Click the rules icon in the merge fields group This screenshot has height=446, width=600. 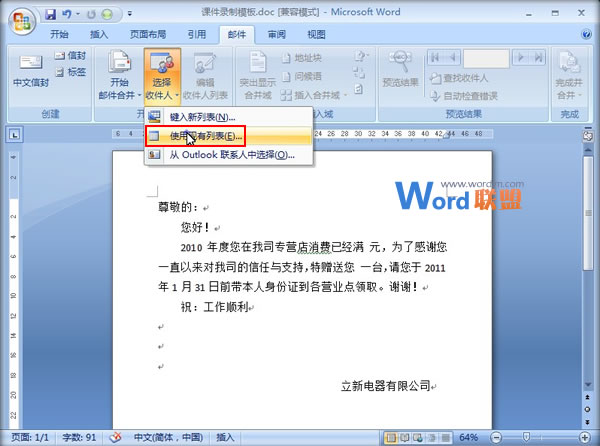coord(360,57)
